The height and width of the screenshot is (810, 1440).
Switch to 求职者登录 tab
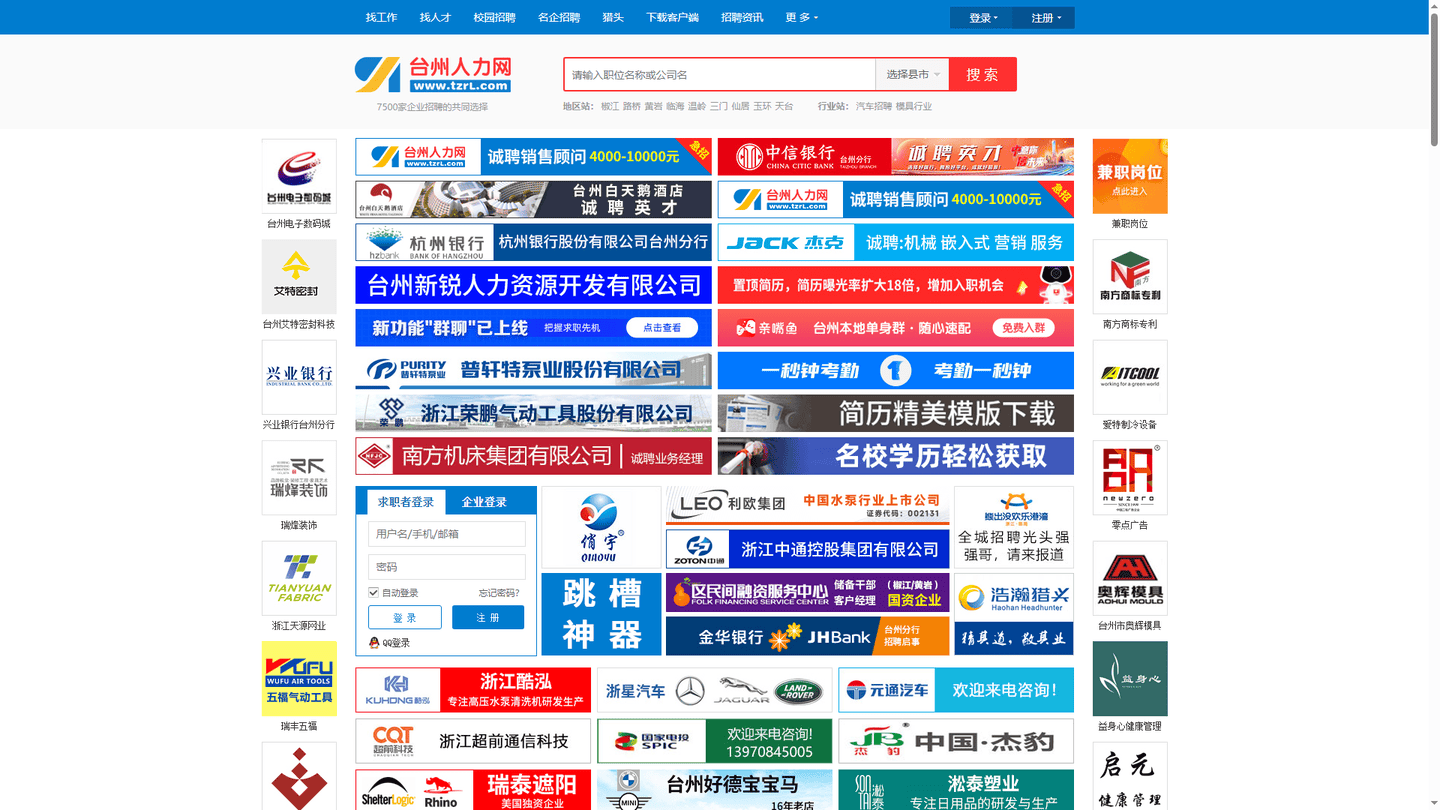(406, 502)
